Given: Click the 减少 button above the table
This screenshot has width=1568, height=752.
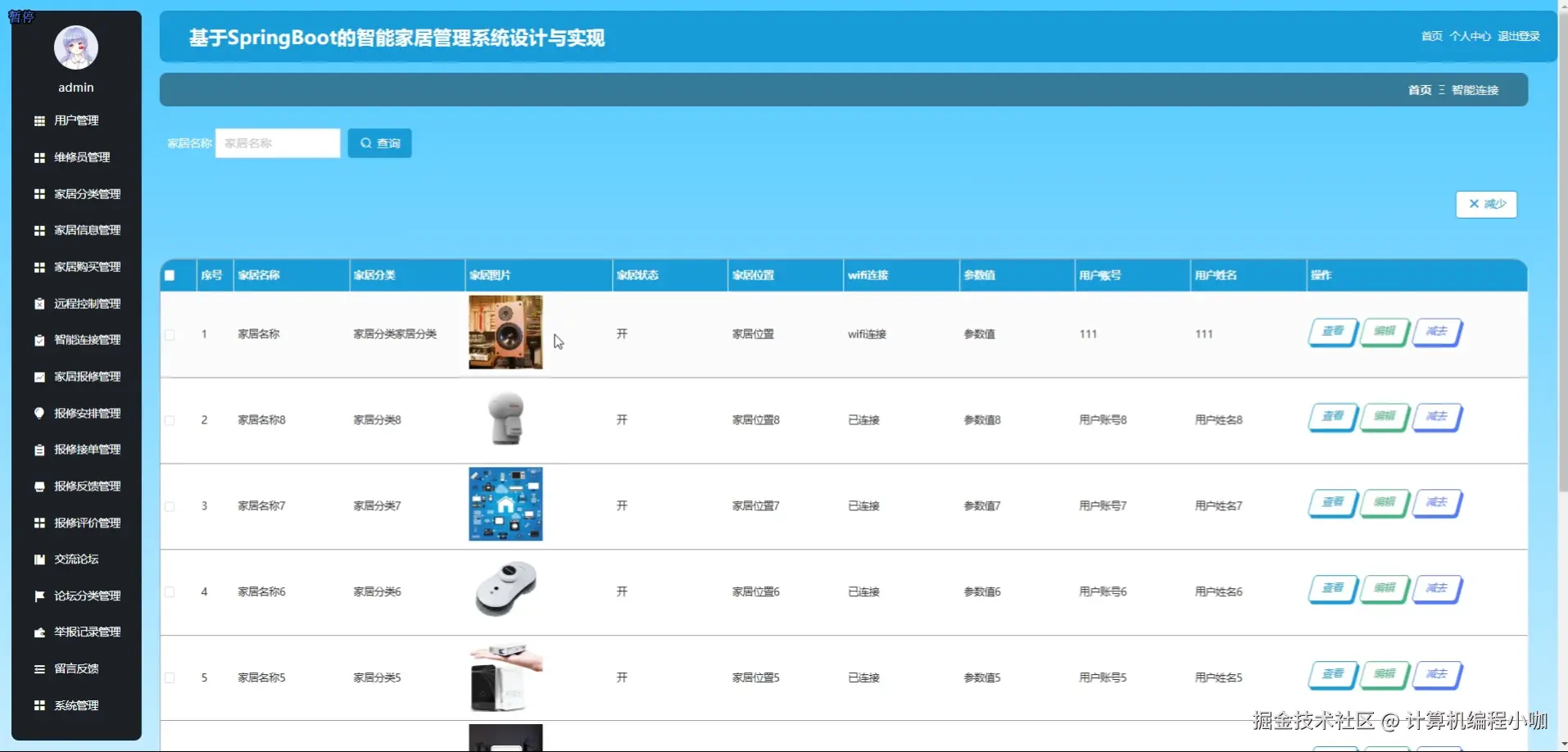Looking at the screenshot, I should (1486, 204).
